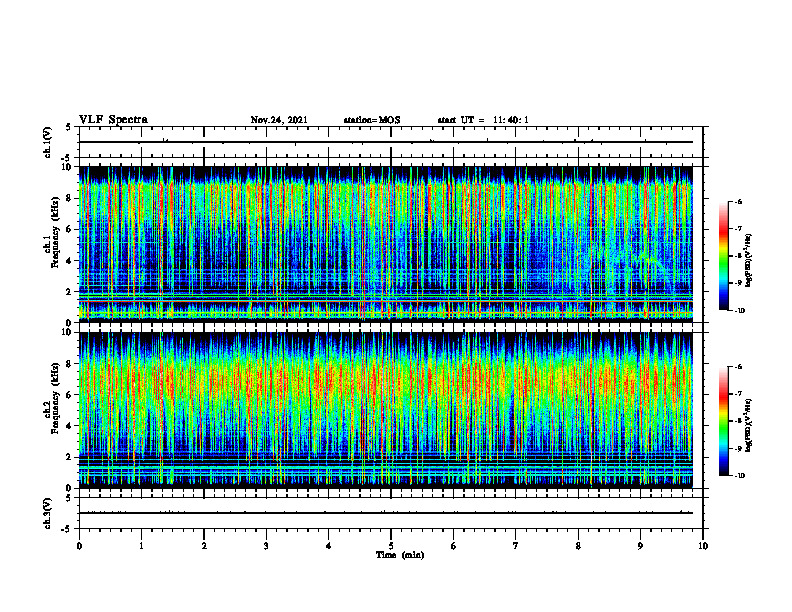Click the "ch.3(V)" axis label
The image size is (792, 612).
48,513
